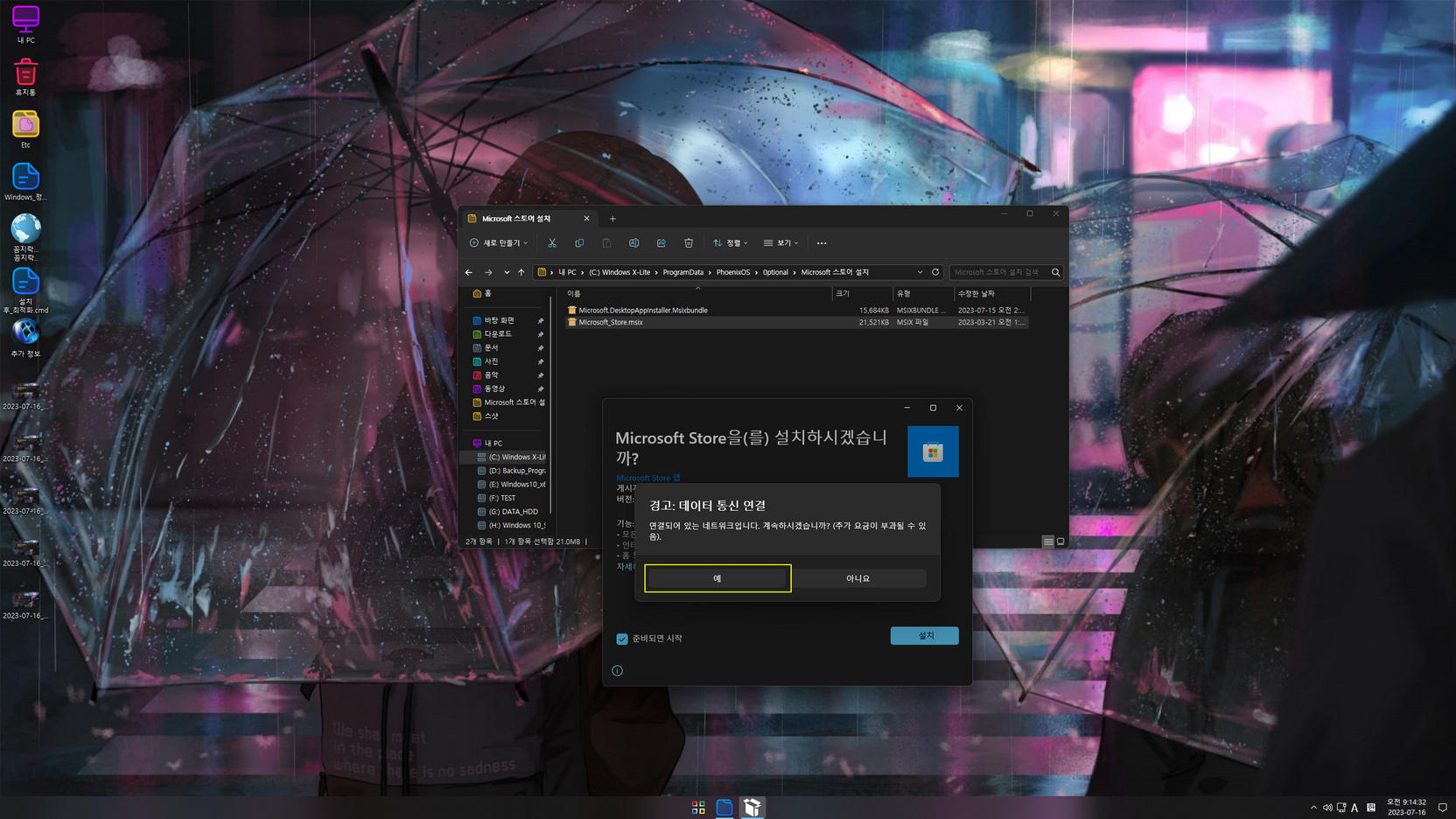The image size is (1456, 819).
Task: Expand the PhoenixOS breadcrumb chevron
Action: (x=756, y=272)
